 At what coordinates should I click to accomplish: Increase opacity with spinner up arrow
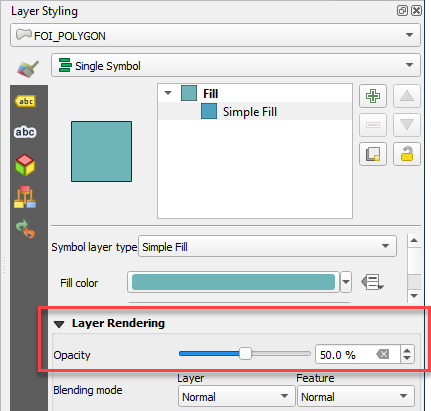tap(407, 350)
